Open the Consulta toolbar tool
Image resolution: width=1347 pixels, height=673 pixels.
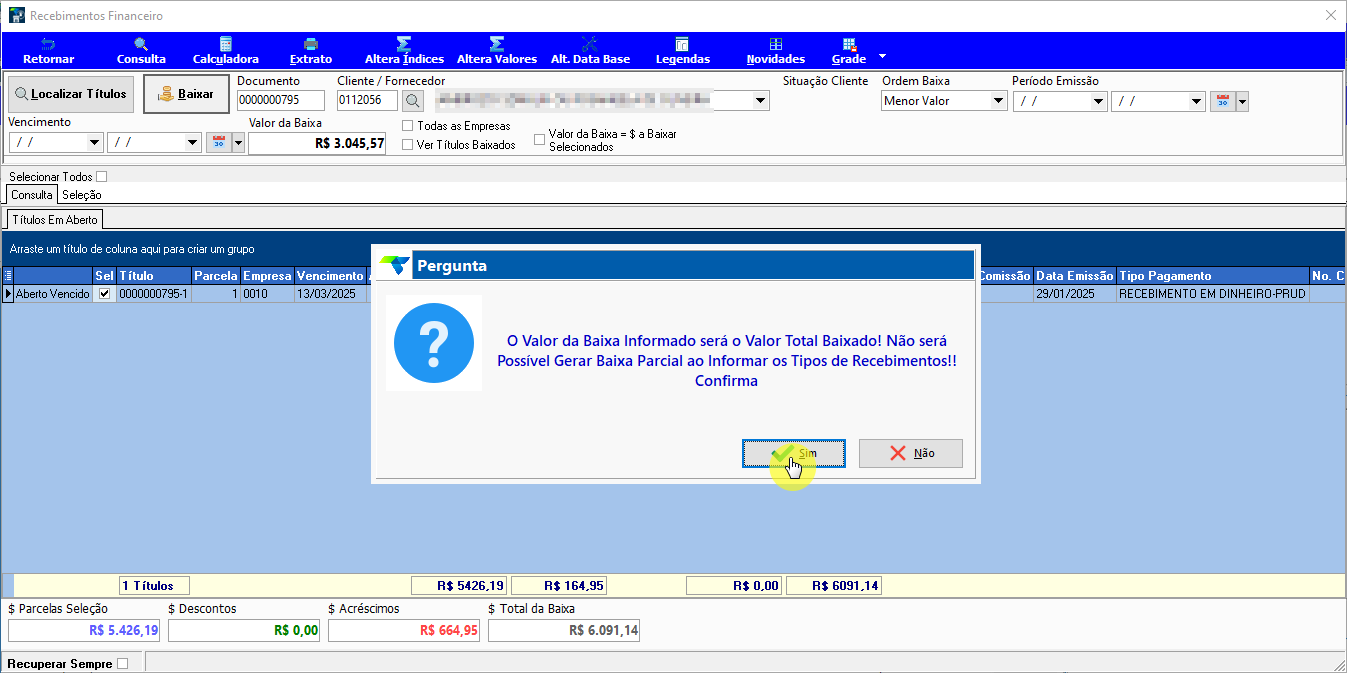click(x=141, y=51)
